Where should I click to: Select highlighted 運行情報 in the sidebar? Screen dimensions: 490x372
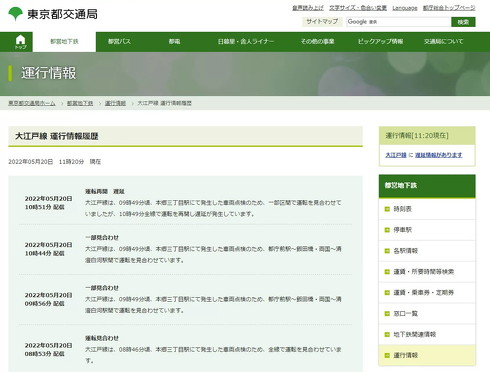coord(427,355)
